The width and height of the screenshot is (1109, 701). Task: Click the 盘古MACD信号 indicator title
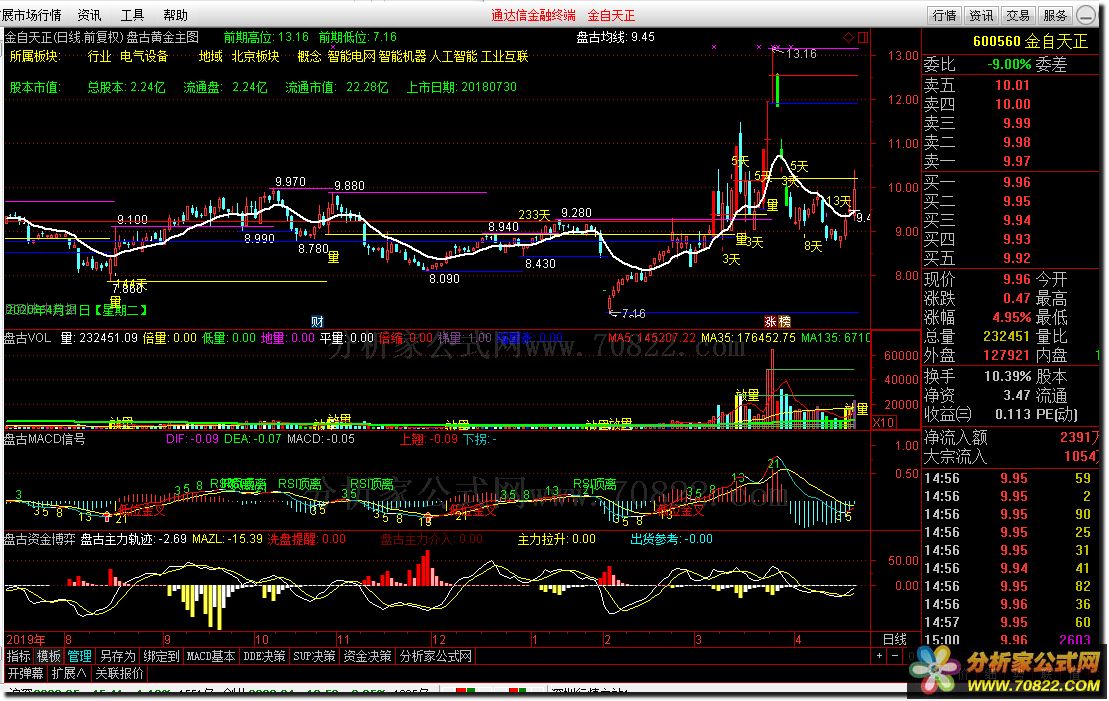coord(45,439)
